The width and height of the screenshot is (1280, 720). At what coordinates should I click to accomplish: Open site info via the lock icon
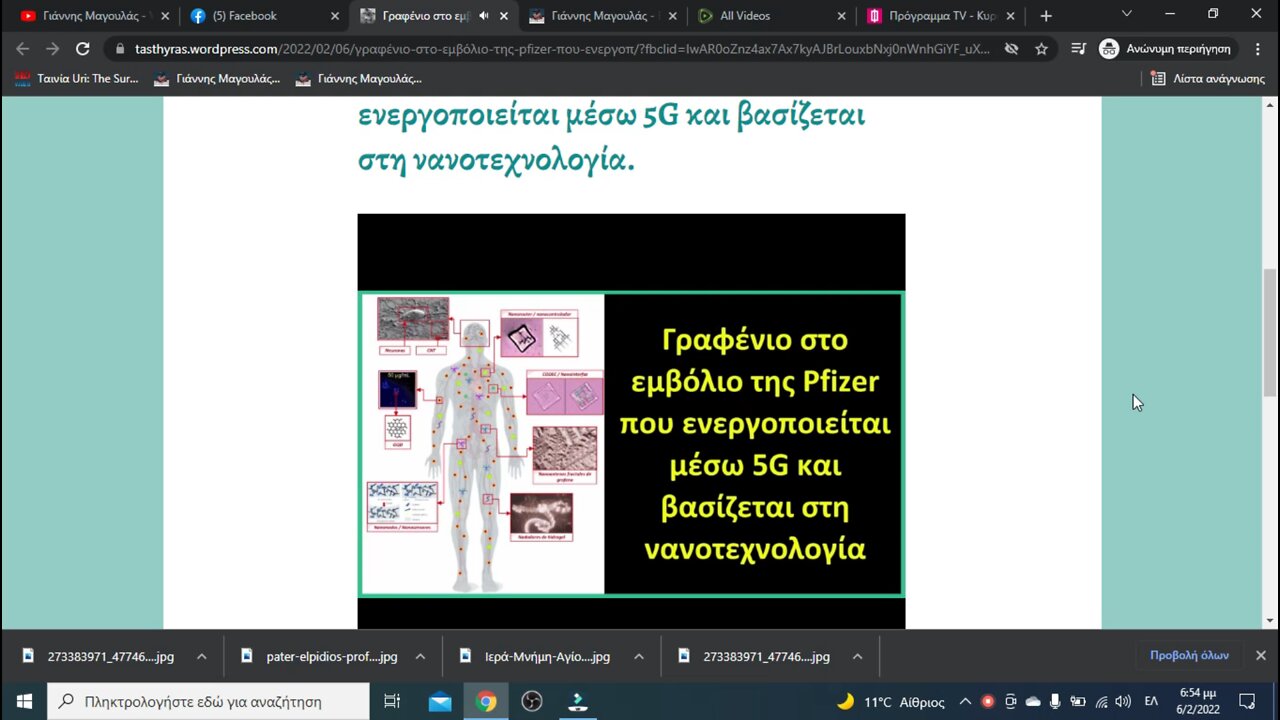click(120, 48)
